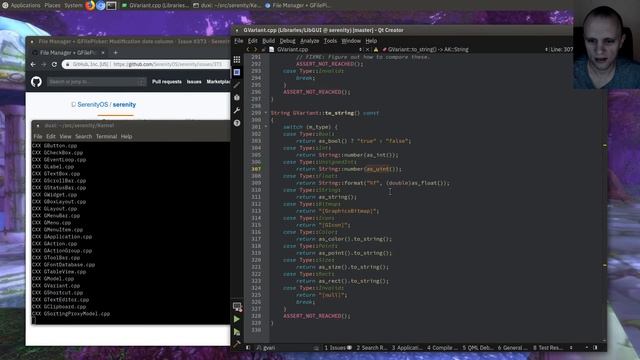
Task: Open Pull requests link on GitHub
Action: 167,82
